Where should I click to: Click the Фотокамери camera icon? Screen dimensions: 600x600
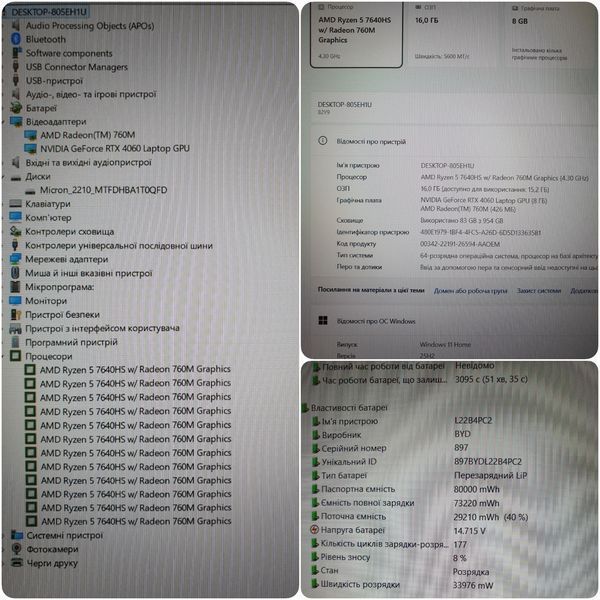(x=17, y=549)
